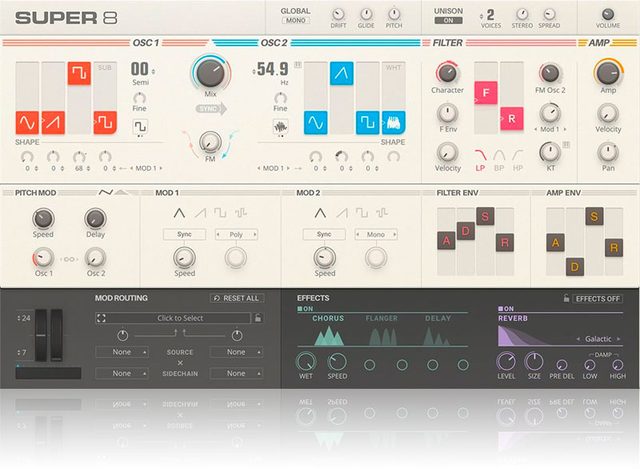The image size is (640, 469).
Task: Toggle MOD 2 Sync button
Action: [324, 234]
